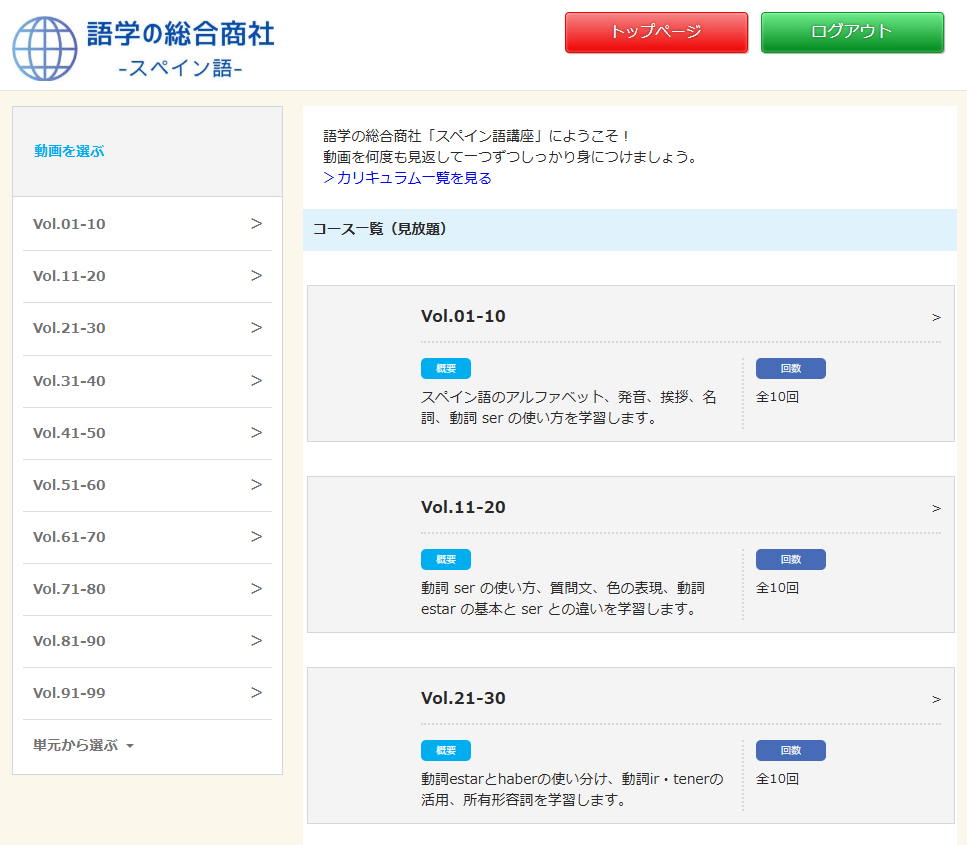Screen dimensions: 967x845
Task: Click the arrow beside sidebar Vol.31-40
Action: click(256, 380)
